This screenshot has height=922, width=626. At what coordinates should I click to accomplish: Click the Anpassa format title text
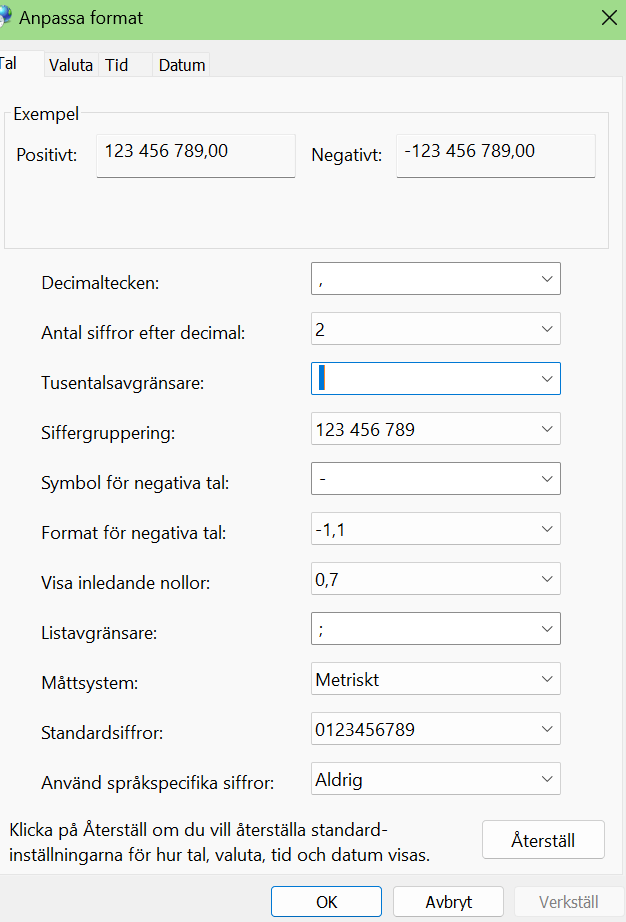(81, 18)
